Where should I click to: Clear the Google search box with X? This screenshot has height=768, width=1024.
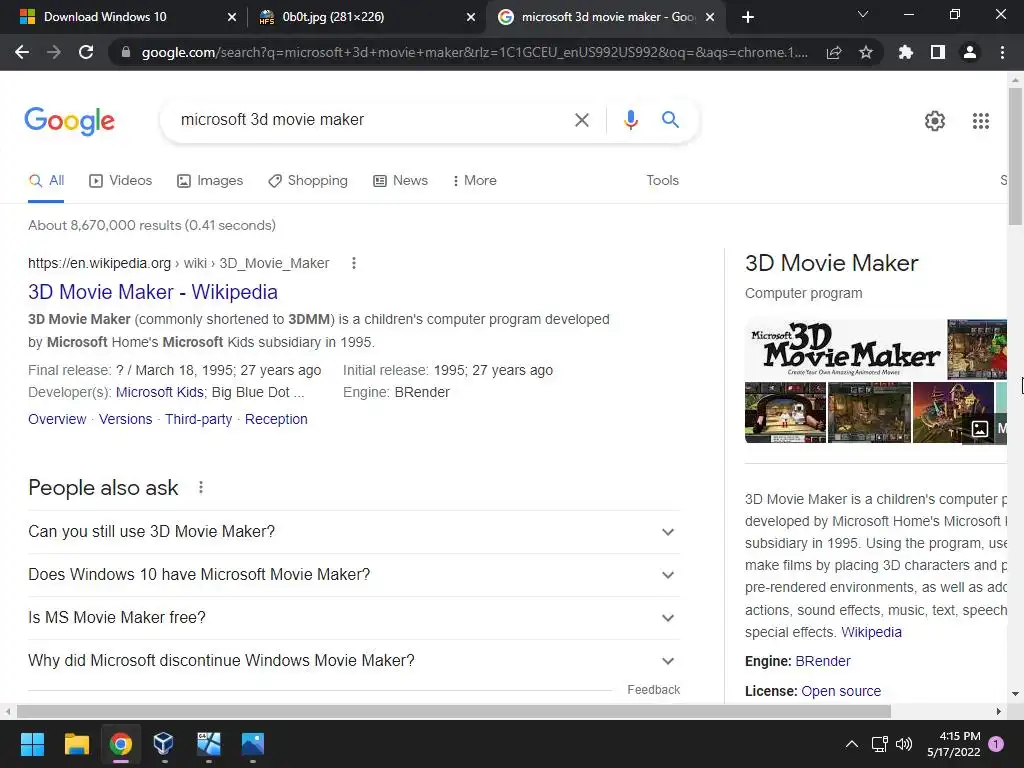click(582, 120)
